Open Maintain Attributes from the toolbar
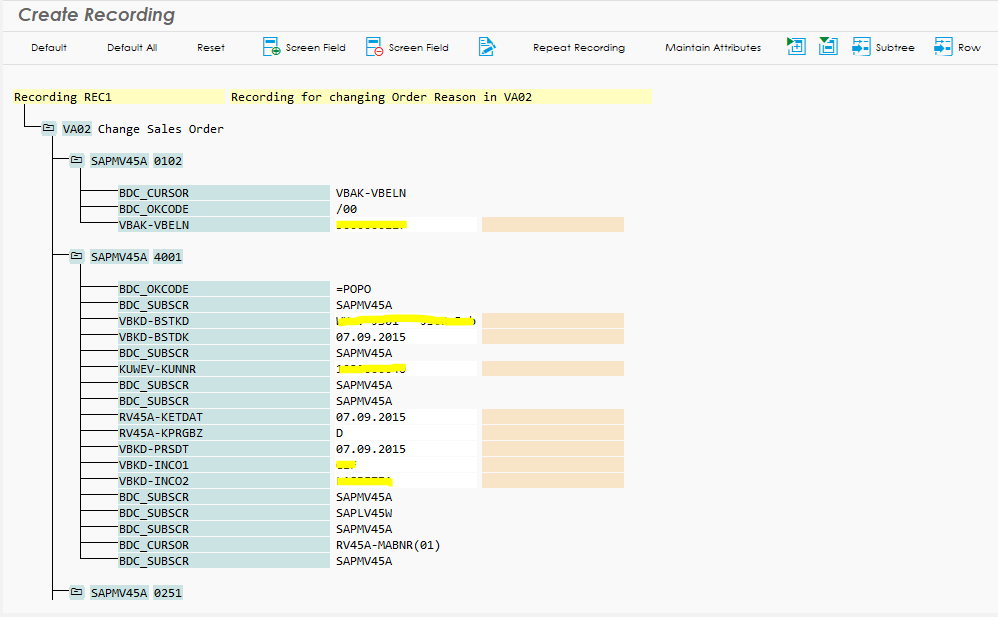Viewport: 998px width, 617px height. pos(712,48)
